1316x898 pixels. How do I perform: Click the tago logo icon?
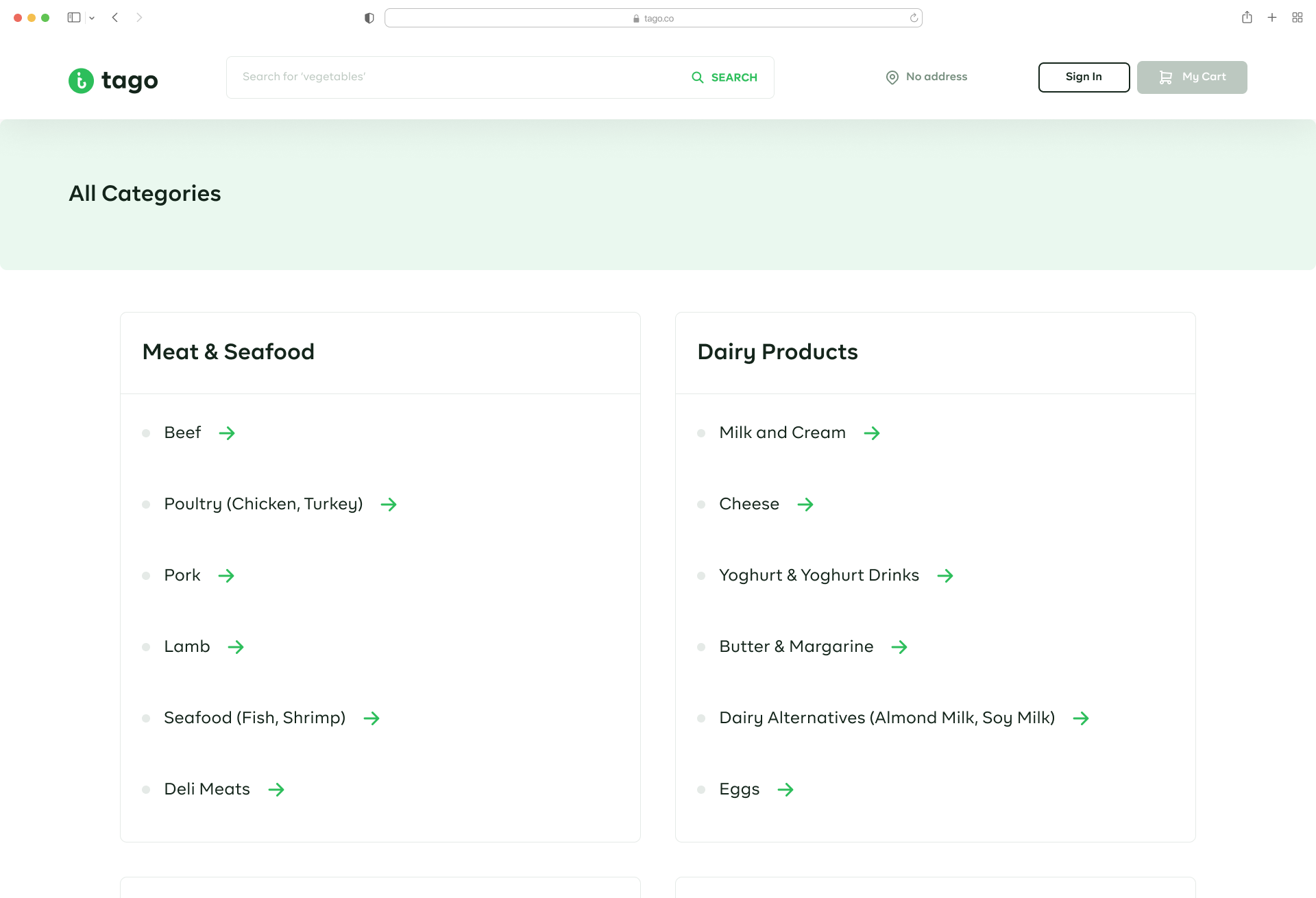(x=81, y=81)
